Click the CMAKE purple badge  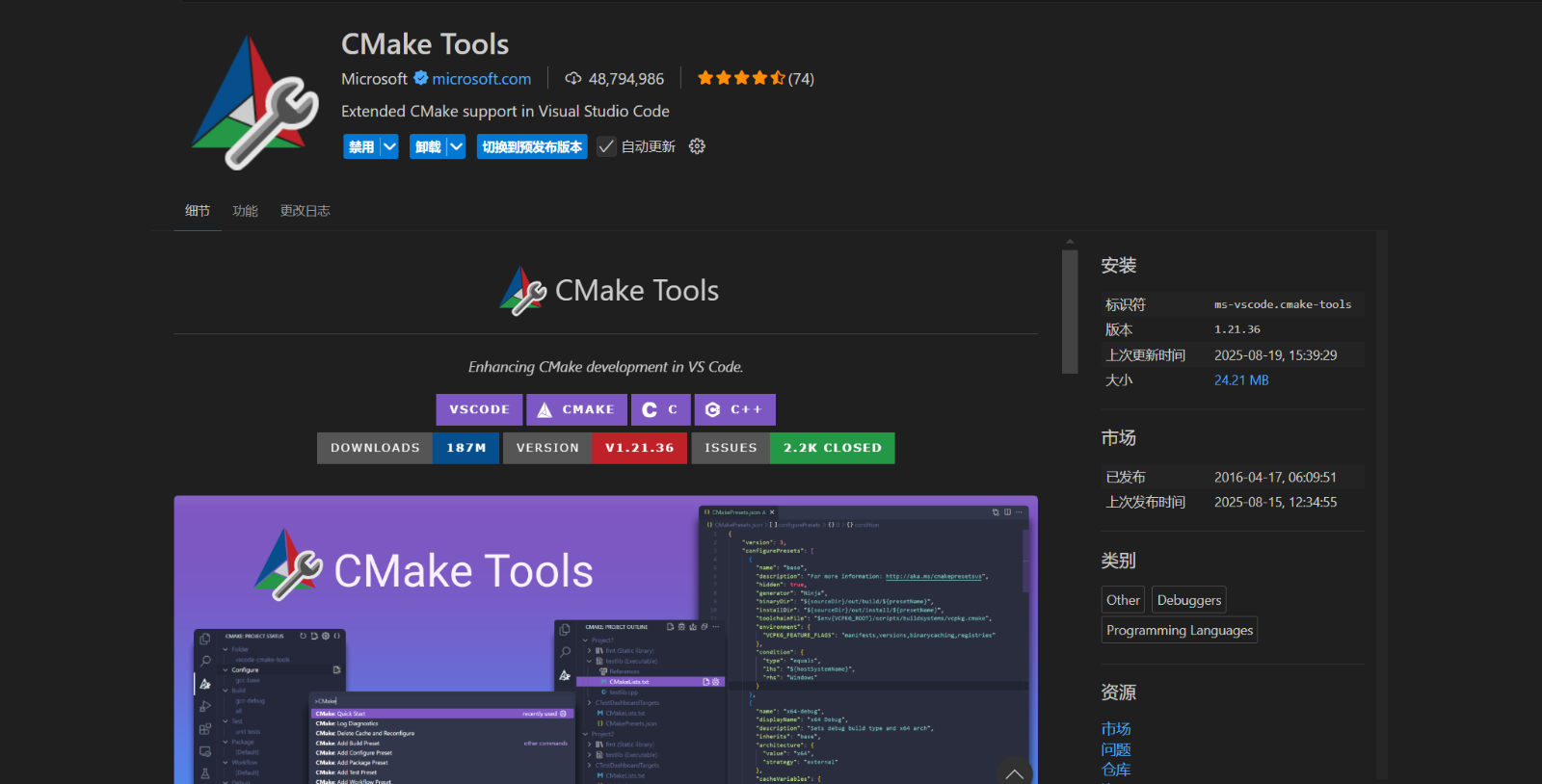pos(576,409)
